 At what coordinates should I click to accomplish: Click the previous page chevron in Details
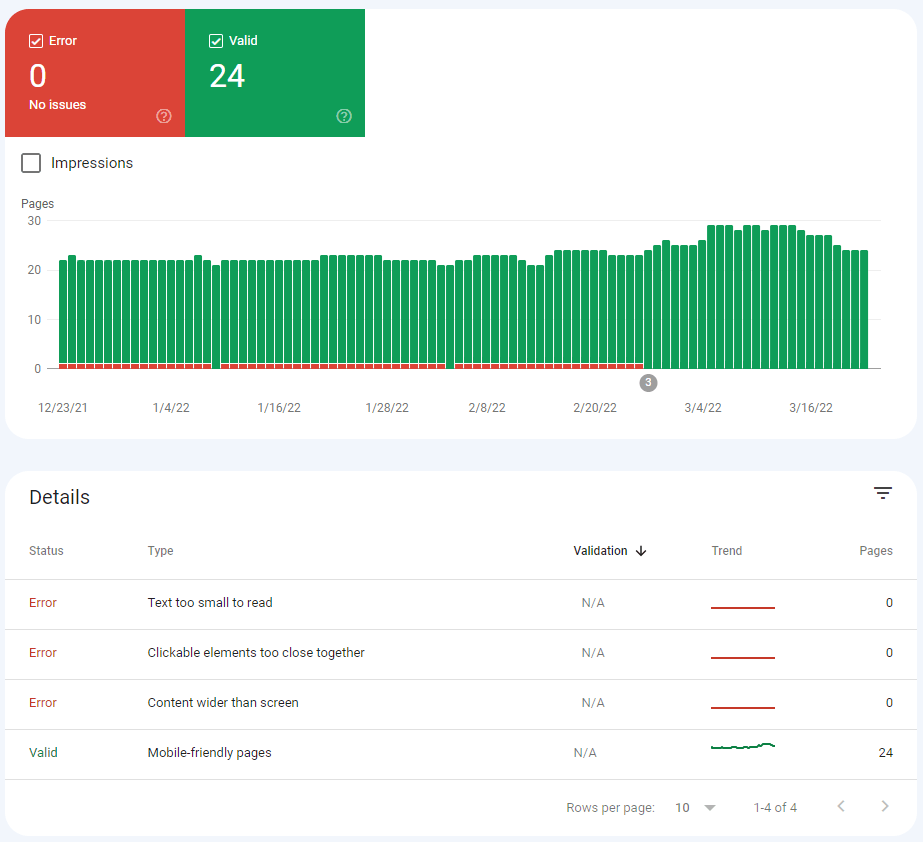pos(840,806)
